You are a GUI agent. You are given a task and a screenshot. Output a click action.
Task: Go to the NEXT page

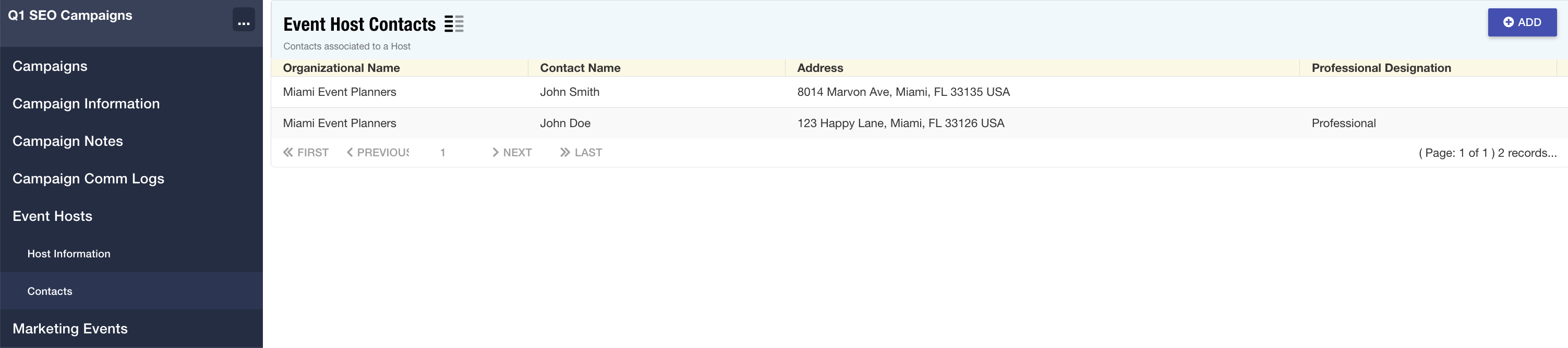512,153
